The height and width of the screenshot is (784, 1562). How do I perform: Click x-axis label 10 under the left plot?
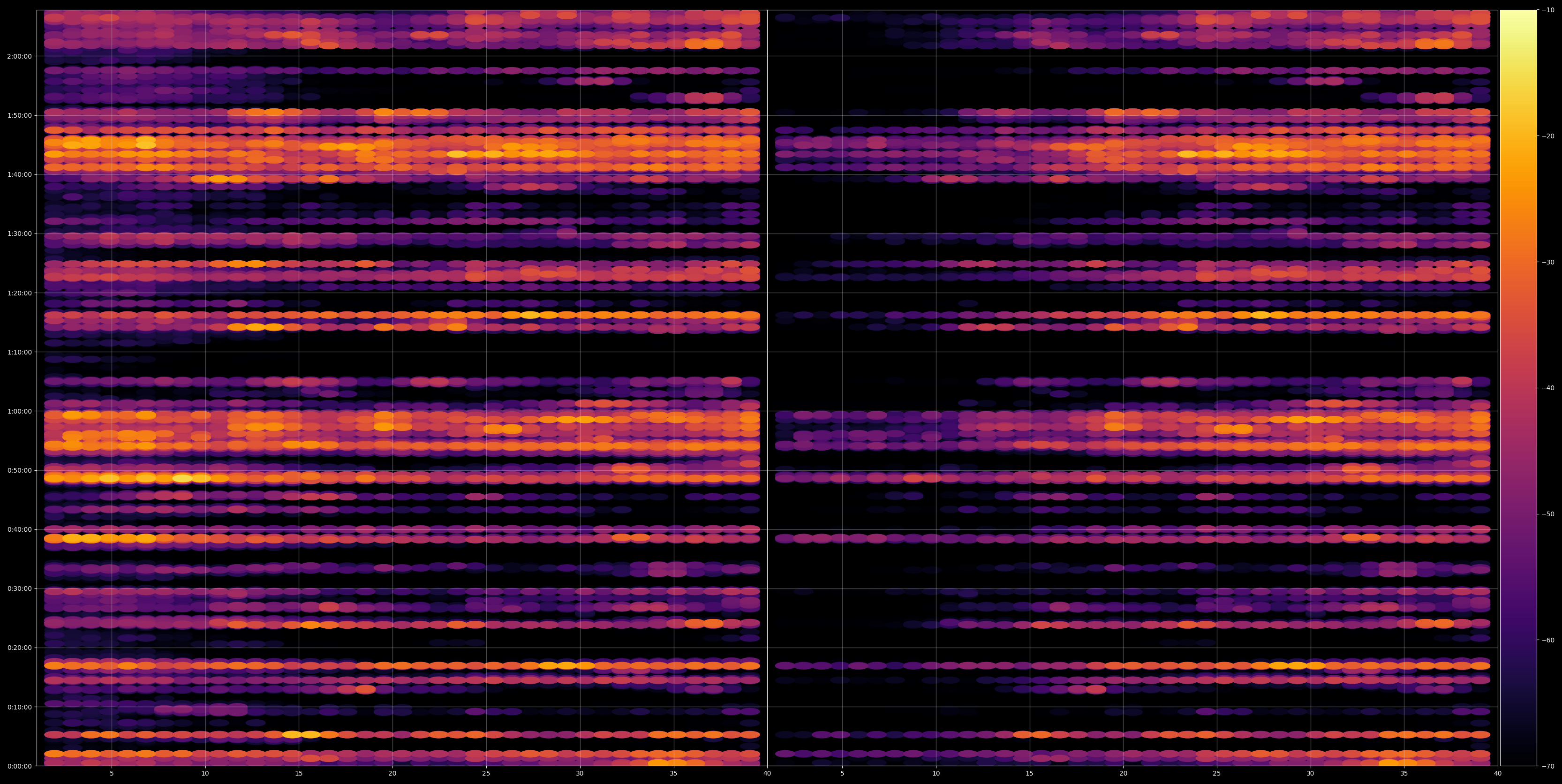205,774
